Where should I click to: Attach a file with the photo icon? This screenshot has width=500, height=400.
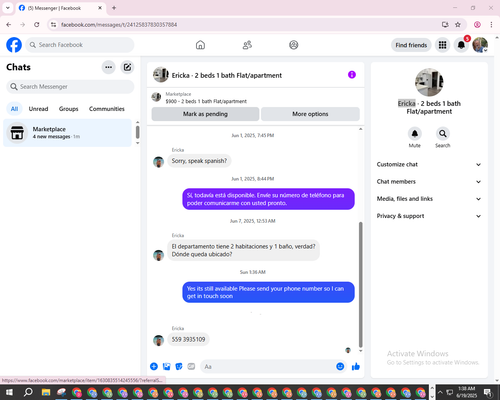(166, 367)
